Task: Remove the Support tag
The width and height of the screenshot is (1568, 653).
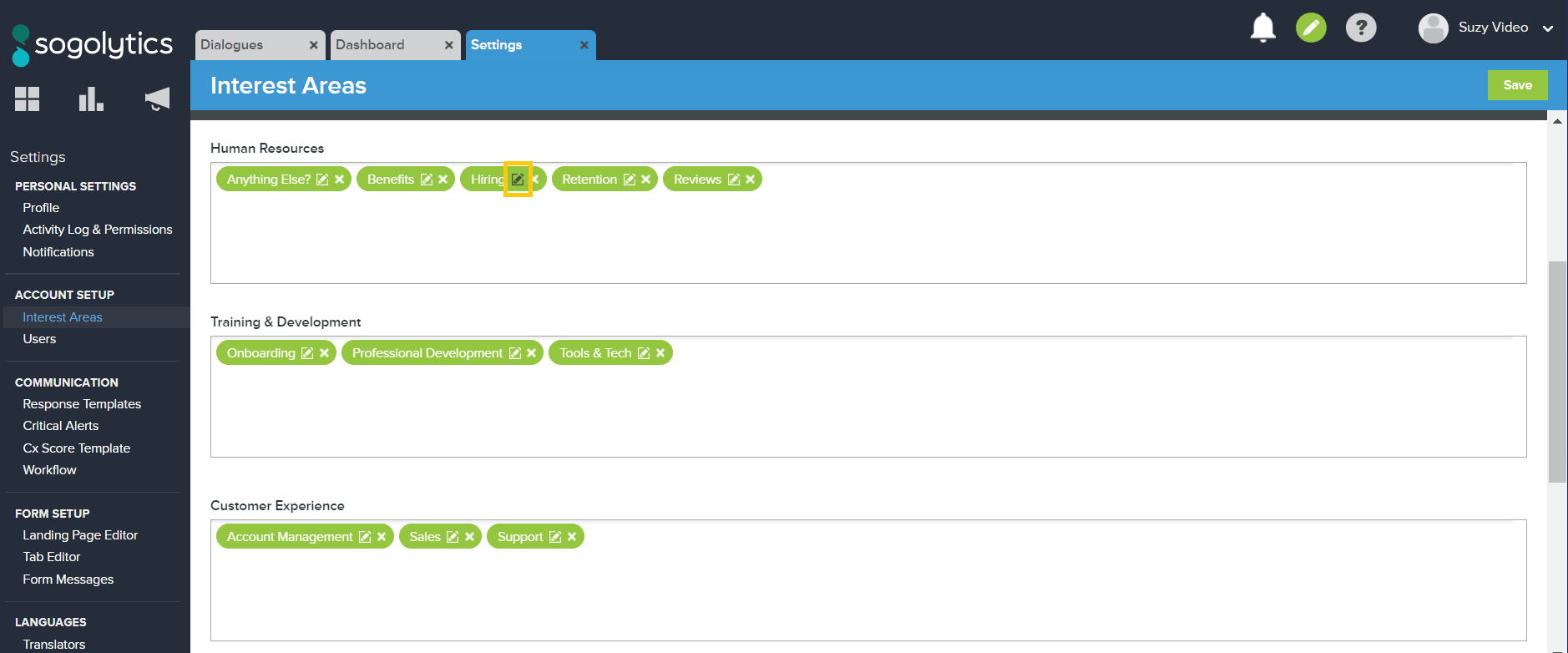Action: 572,537
